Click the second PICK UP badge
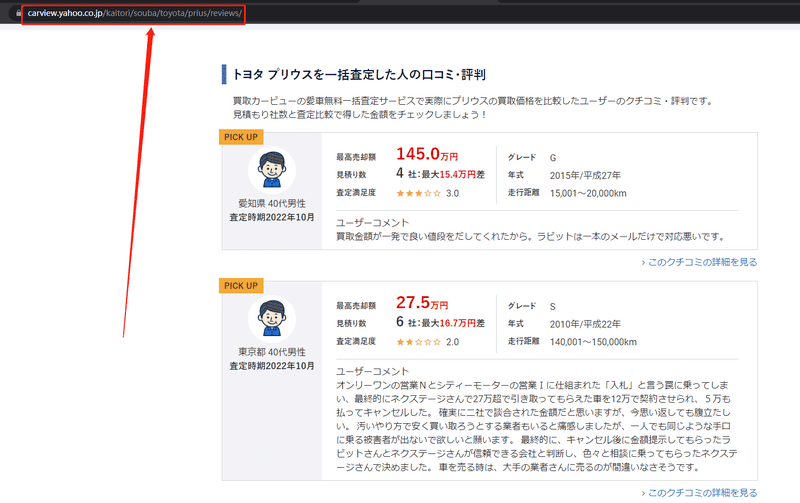 (241, 286)
